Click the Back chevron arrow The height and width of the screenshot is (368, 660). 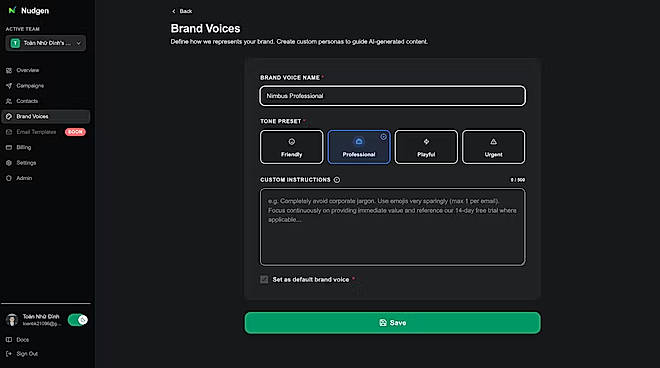[173, 11]
